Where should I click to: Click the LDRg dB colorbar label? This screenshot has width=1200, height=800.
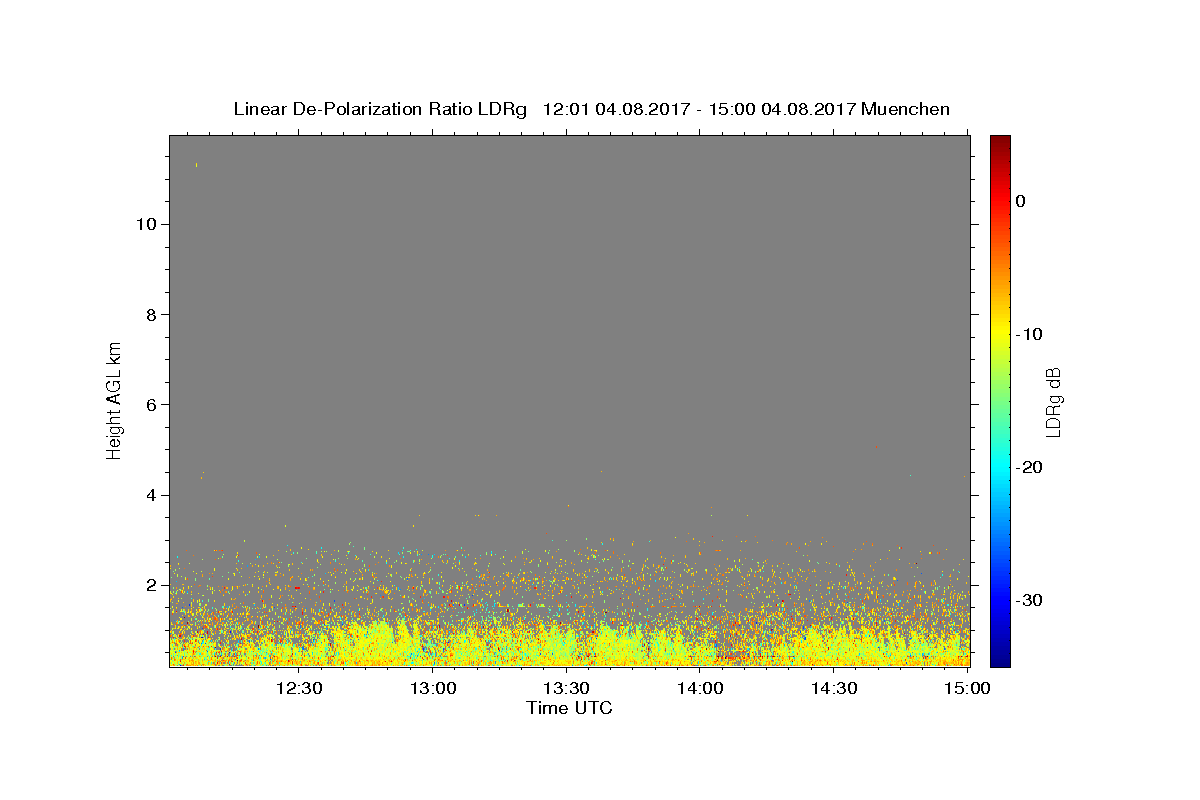(x=1053, y=400)
